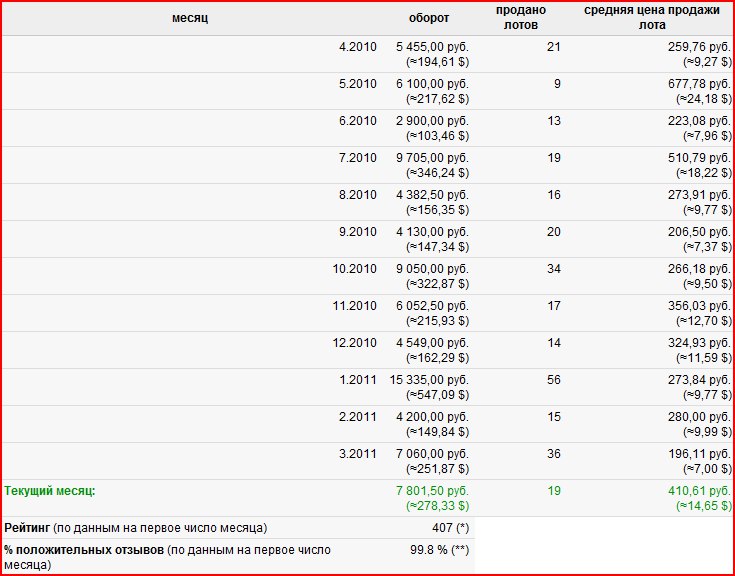
Task: Click turnover value 4 200,00 руб.
Action: (x=432, y=417)
